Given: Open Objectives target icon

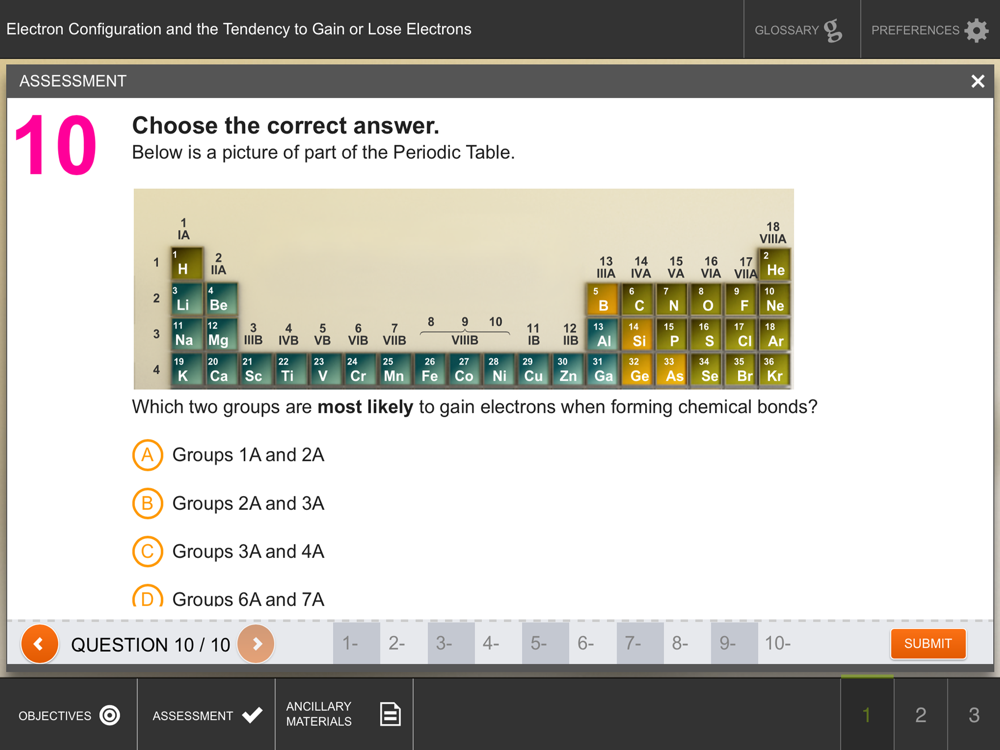Looking at the screenshot, I should pyautogui.click(x=110, y=715).
